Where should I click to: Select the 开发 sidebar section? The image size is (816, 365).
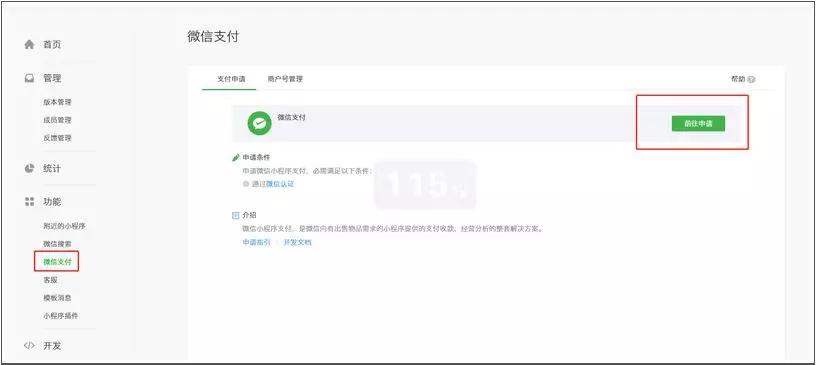click(x=52, y=345)
